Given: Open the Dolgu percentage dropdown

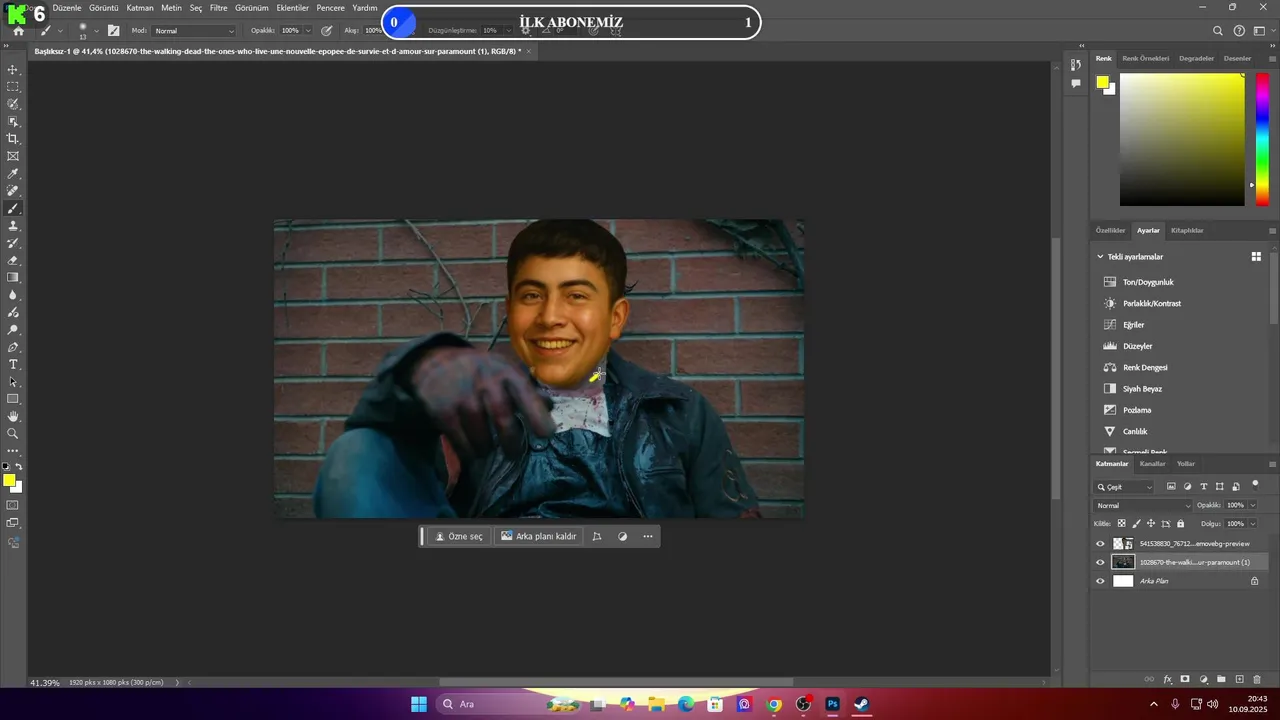Looking at the screenshot, I should coord(1252,523).
